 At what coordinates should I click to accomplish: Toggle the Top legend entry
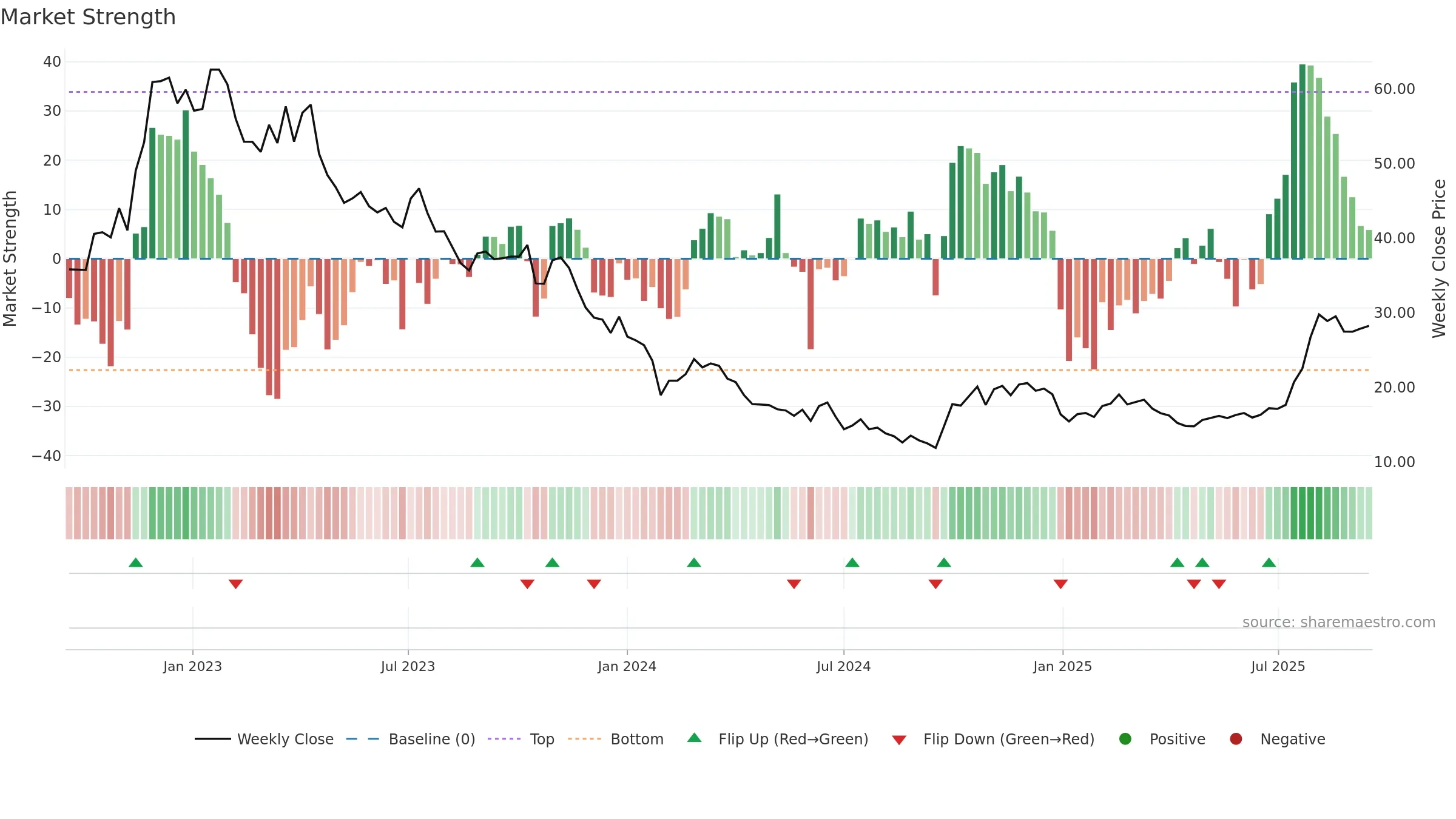pyautogui.click(x=521, y=739)
